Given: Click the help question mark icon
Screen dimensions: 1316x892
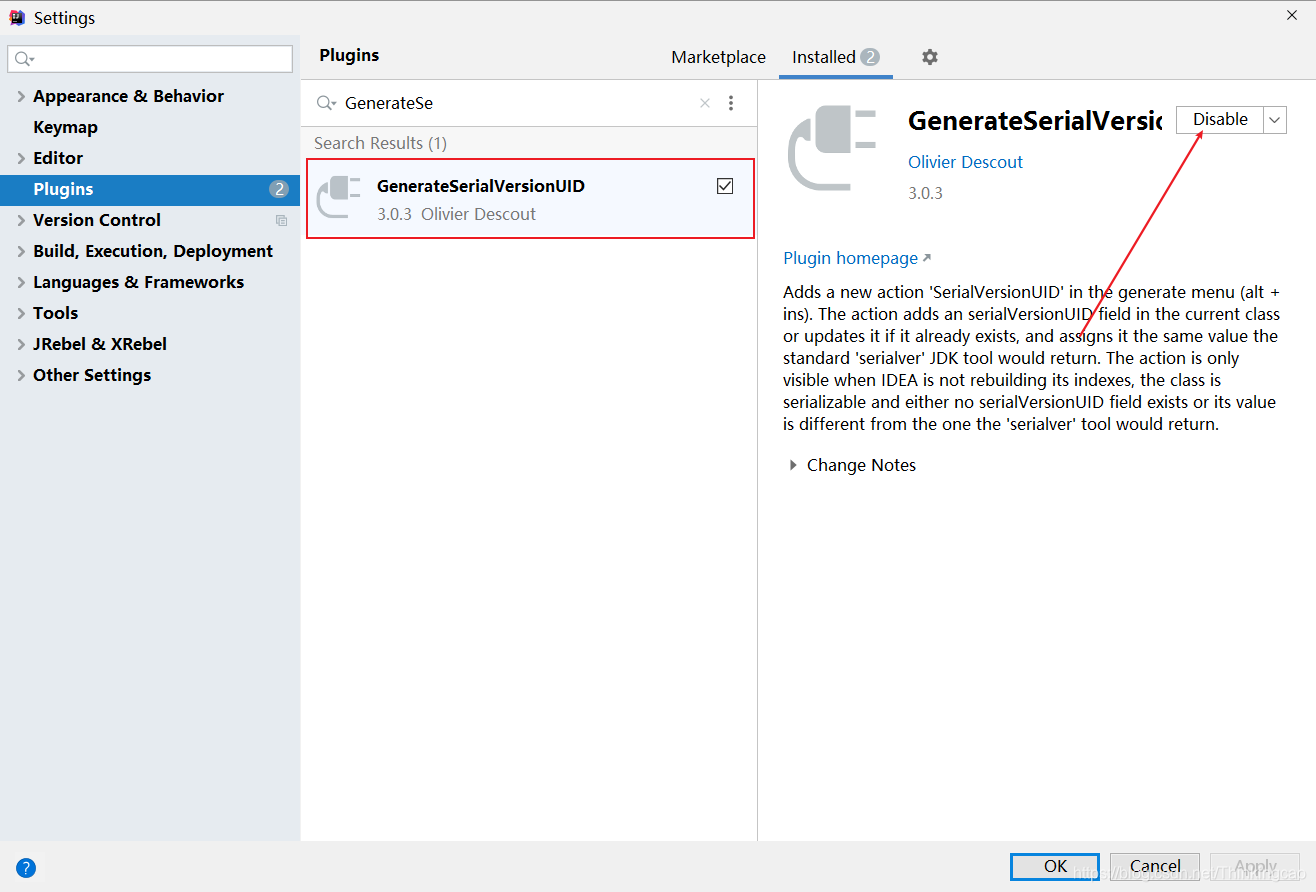Looking at the screenshot, I should point(26,867).
